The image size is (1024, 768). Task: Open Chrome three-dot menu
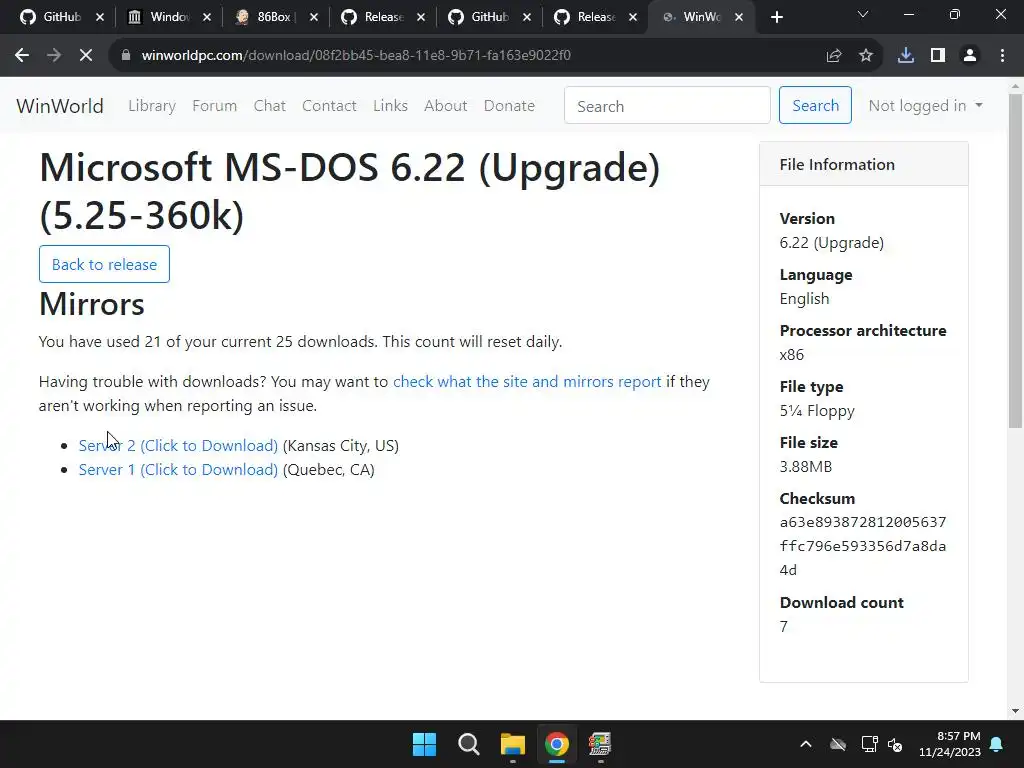coord(1002,56)
